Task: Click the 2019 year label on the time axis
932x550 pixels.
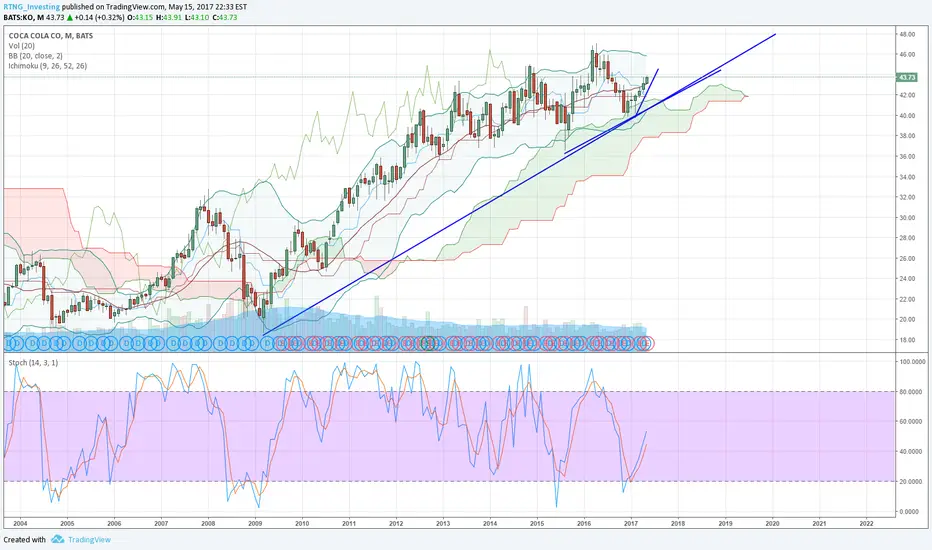Action: [x=725, y=524]
